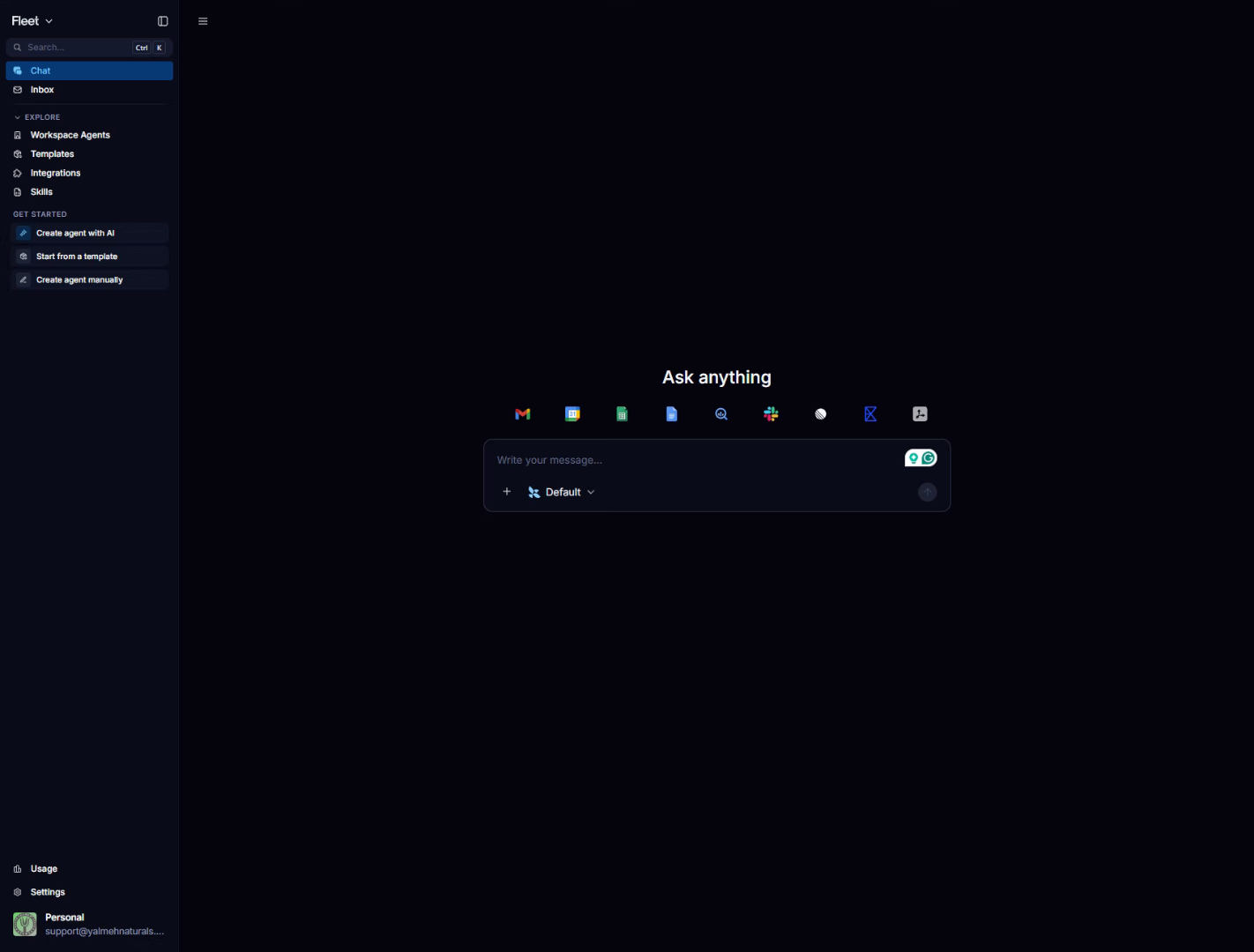The width and height of the screenshot is (1254, 952).
Task: Select the white striped-circle integration icon
Action: click(821, 414)
